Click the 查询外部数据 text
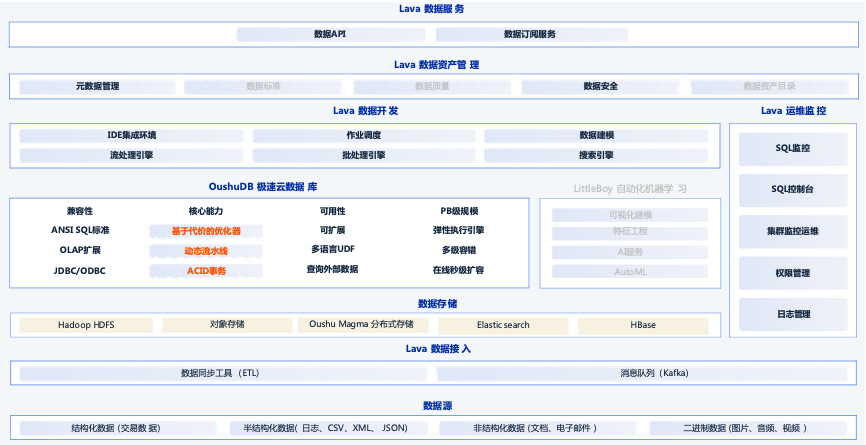The height and width of the screenshot is (445, 866). tap(332, 269)
